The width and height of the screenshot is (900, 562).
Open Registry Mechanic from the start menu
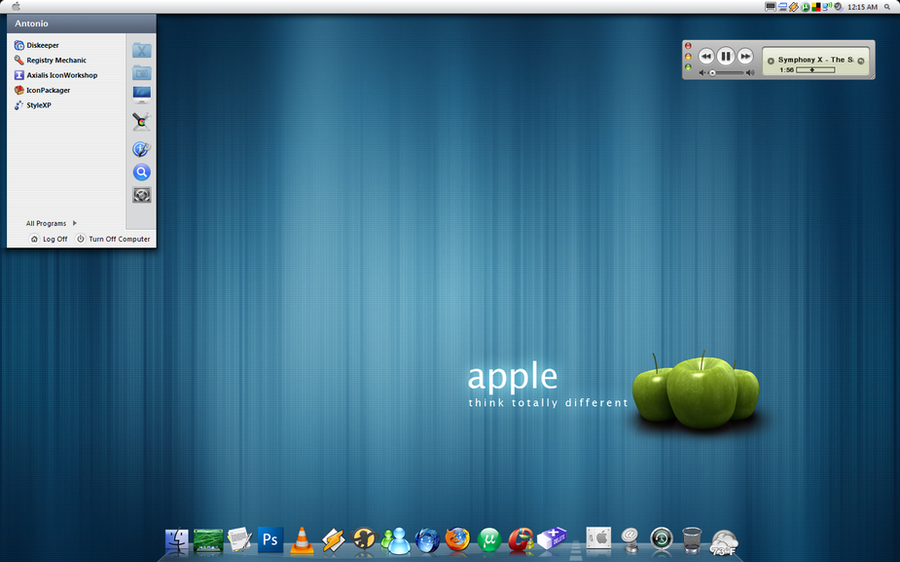pos(51,60)
